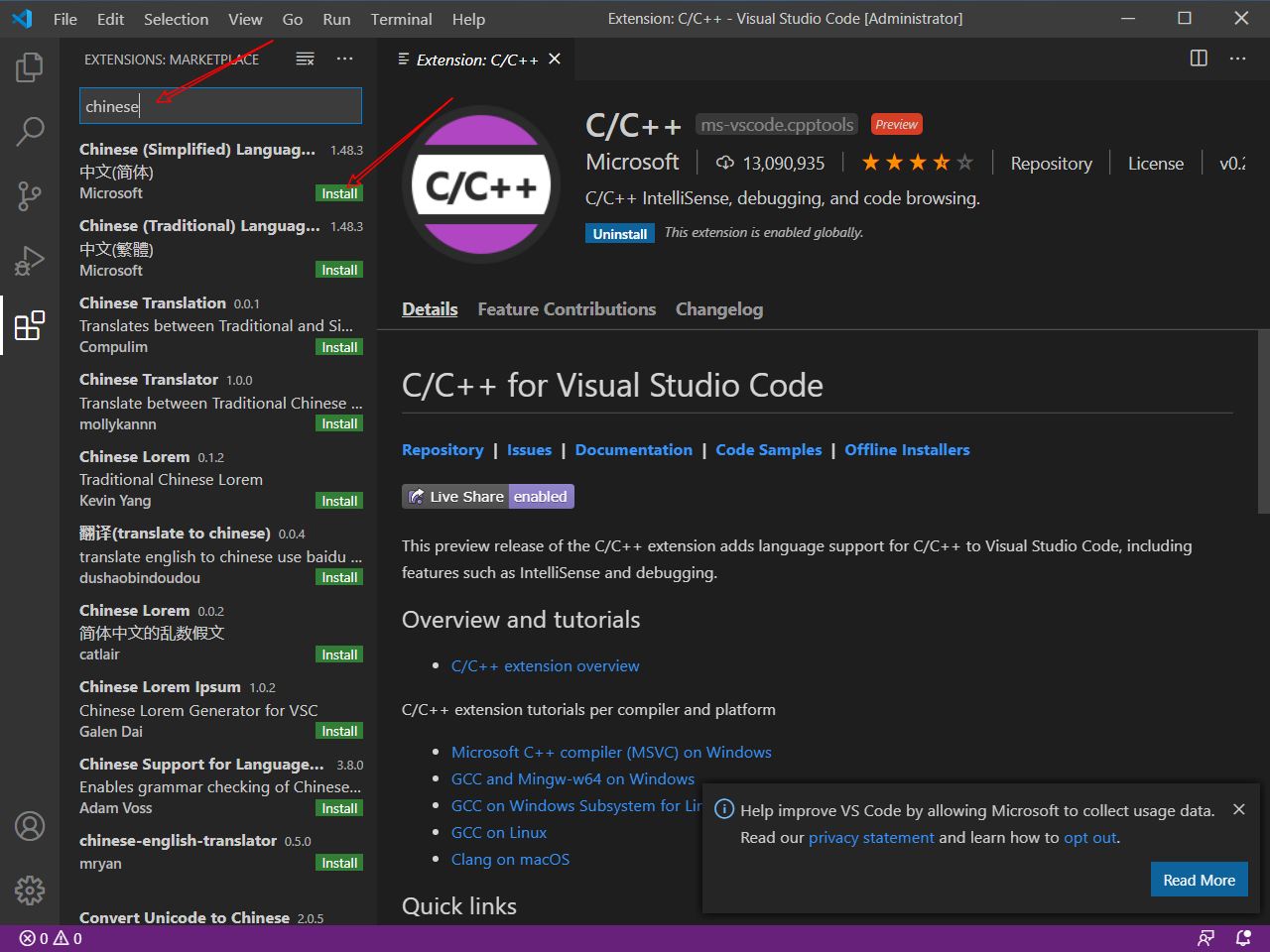Screen dimensions: 1270x952
Task: Install Chinese Translation by Compulim
Action: point(339,347)
